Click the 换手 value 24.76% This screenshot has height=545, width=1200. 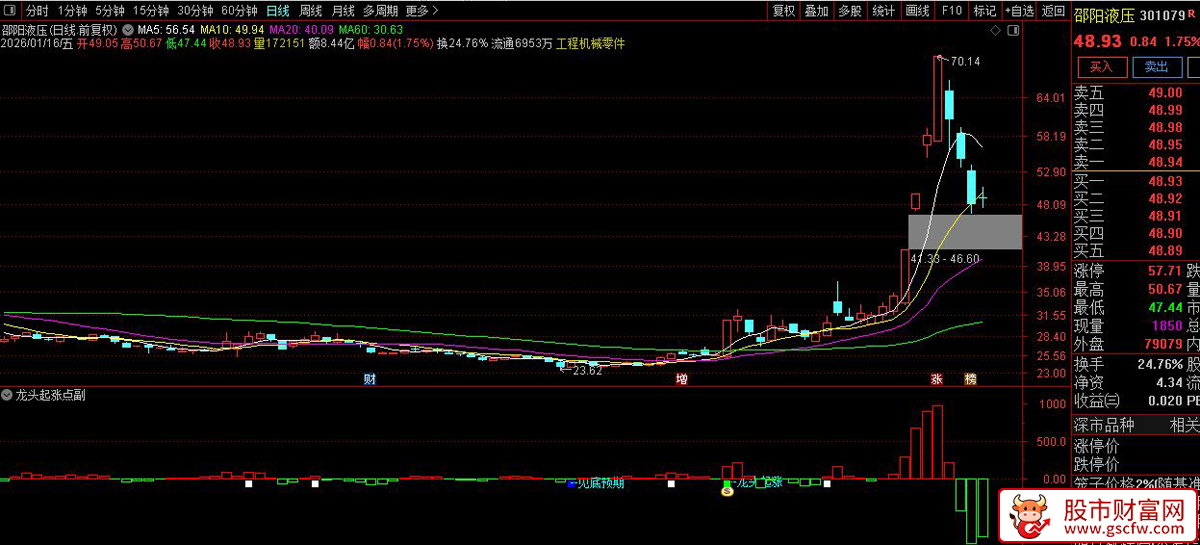tap(1160, 364)
